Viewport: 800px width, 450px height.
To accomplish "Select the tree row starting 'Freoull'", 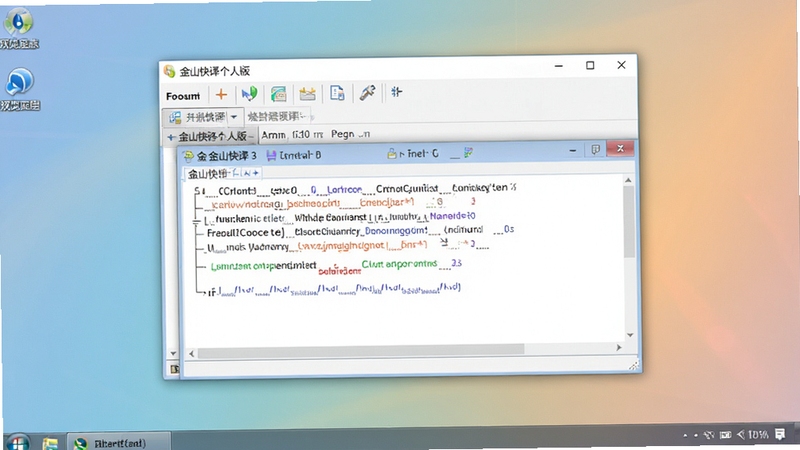I will point(360,232).
